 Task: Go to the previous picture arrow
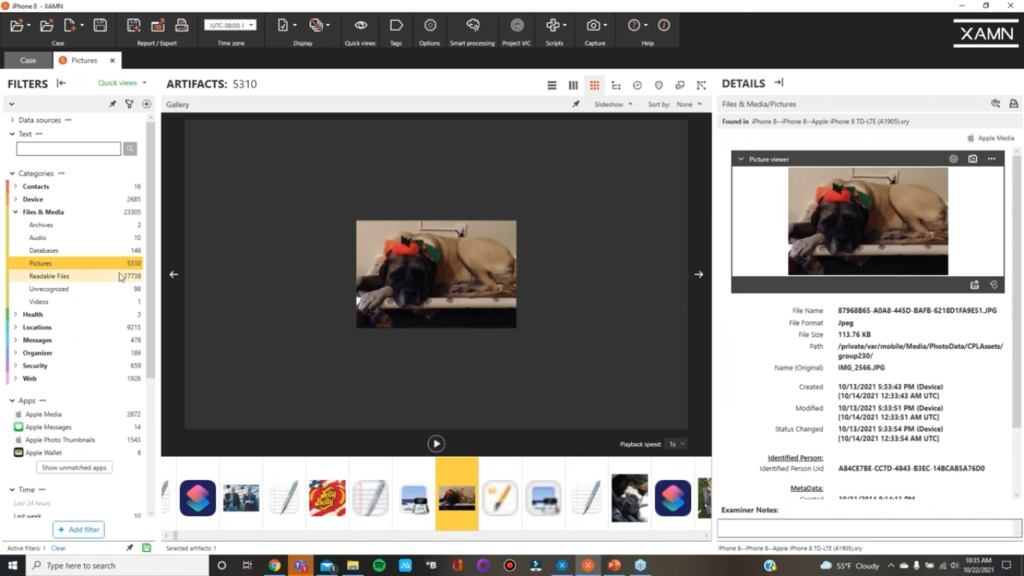pos(174,274)
